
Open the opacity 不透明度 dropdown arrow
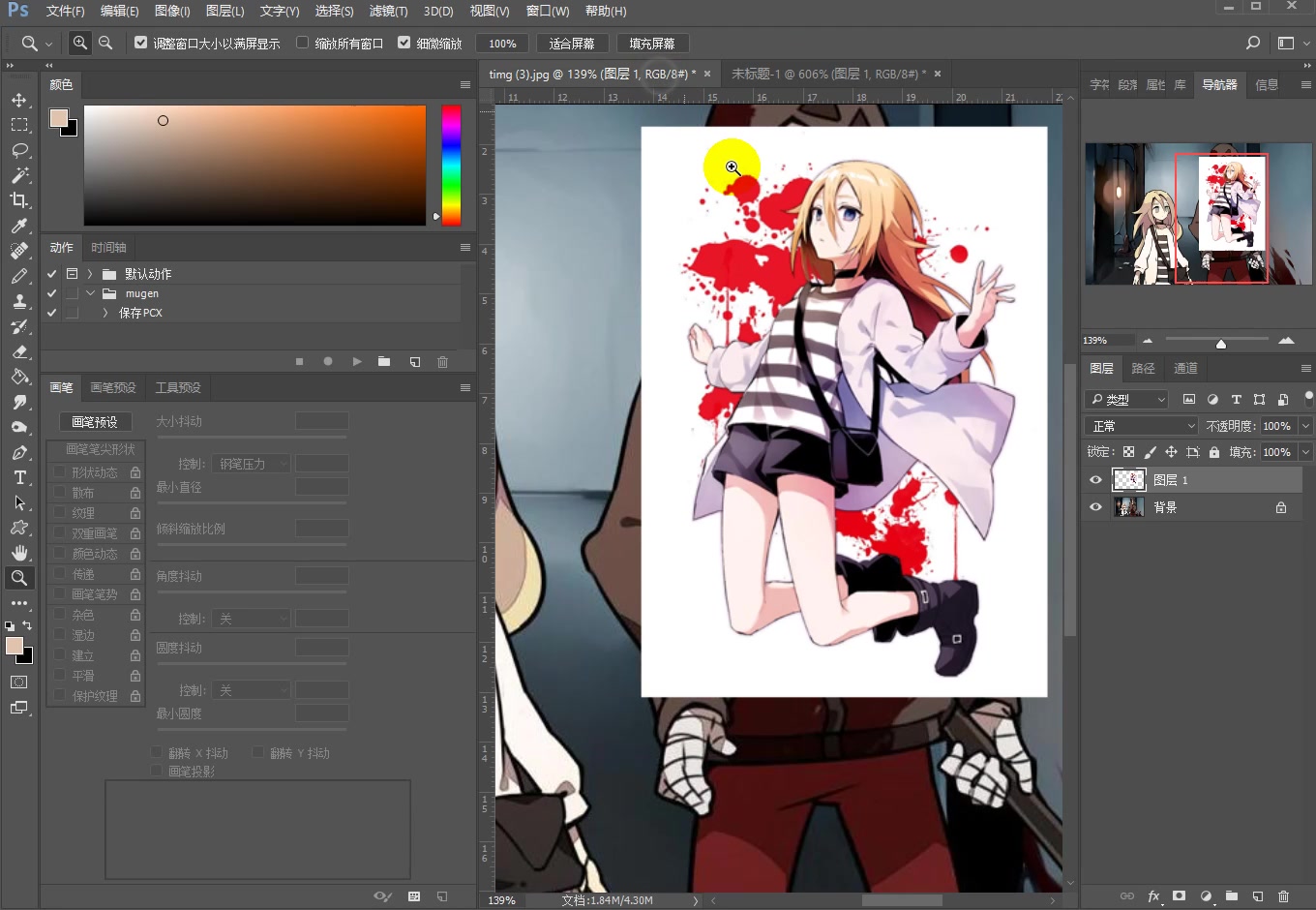[x=1305, y=426]
